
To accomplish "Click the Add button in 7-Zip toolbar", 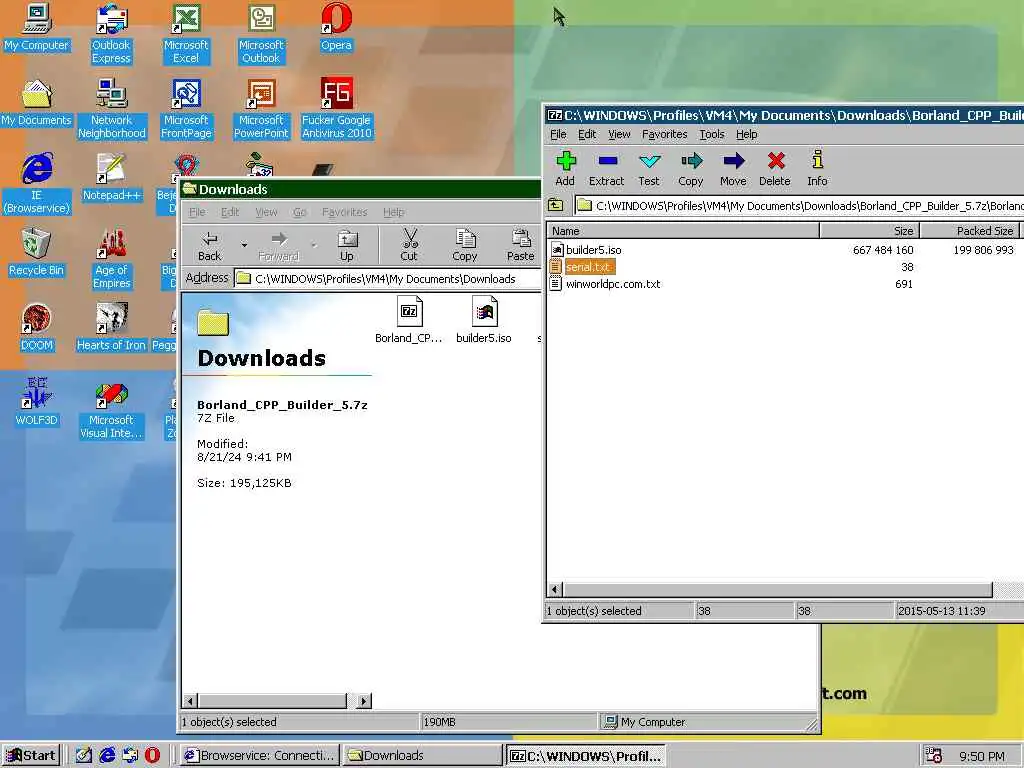I will (x=565, y=168).
